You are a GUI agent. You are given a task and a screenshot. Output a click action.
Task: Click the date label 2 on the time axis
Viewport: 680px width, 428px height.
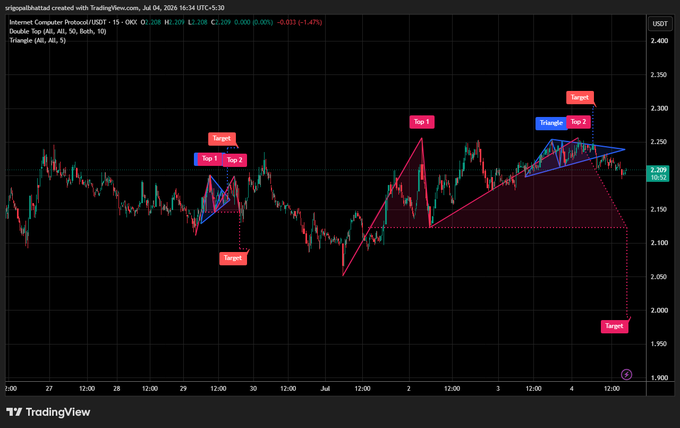pos(409,389)
